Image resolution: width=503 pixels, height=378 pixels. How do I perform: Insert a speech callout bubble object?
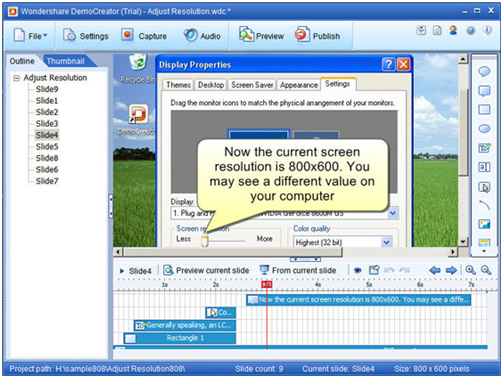pos(484,72)
